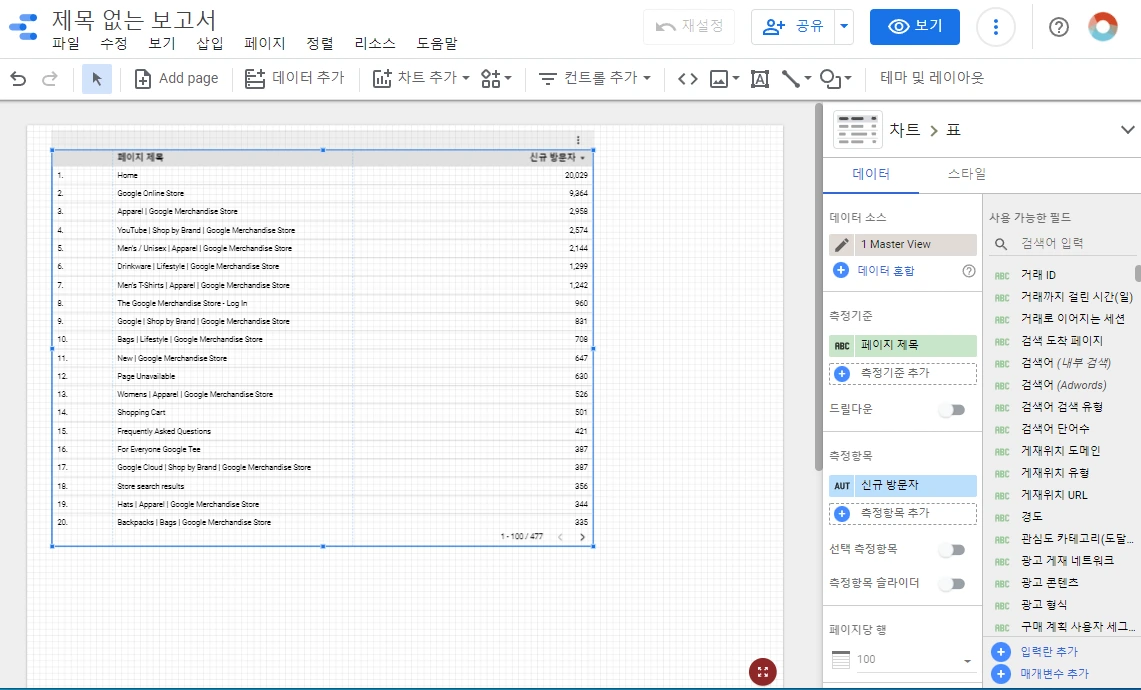Viewport: 1141px width, 690px height.
Task: Go to next table page arrow
Action: pyautogui.click(x=582, y=537)
